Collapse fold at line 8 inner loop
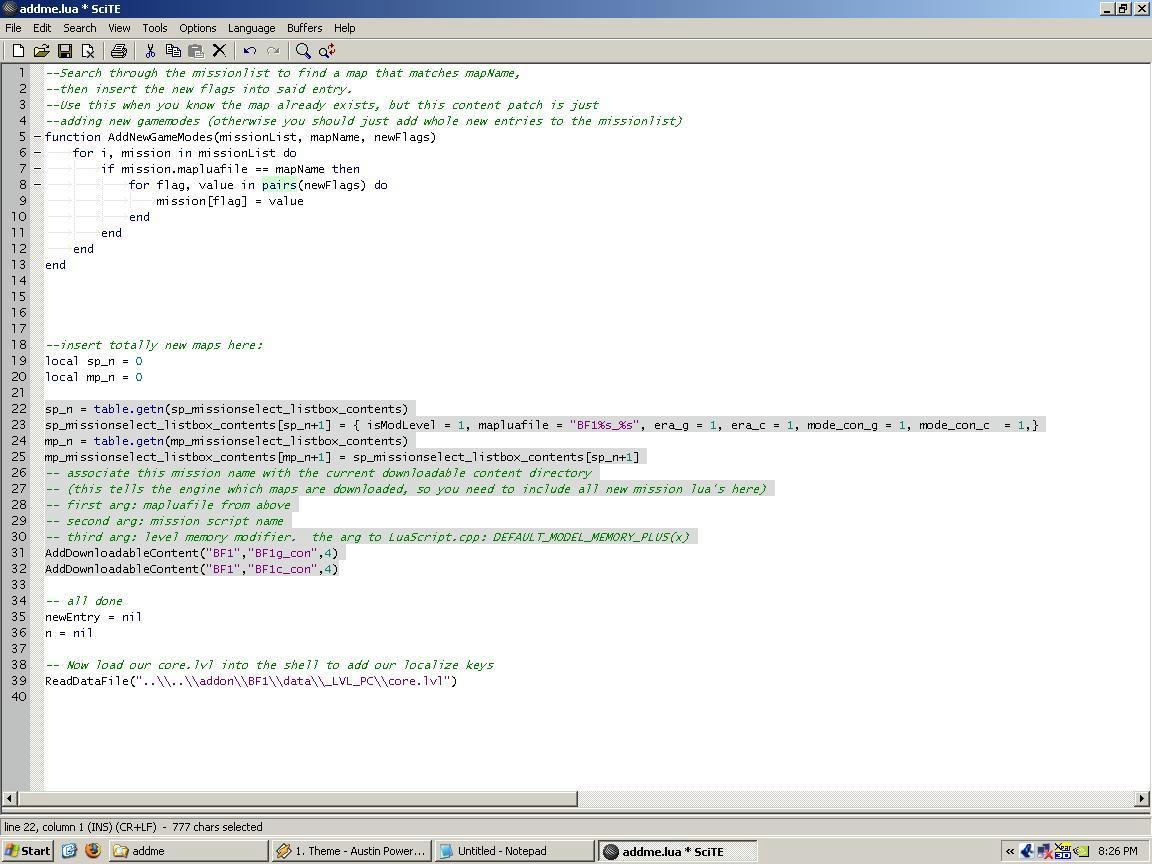1152x864 pixels. point(37,185)
